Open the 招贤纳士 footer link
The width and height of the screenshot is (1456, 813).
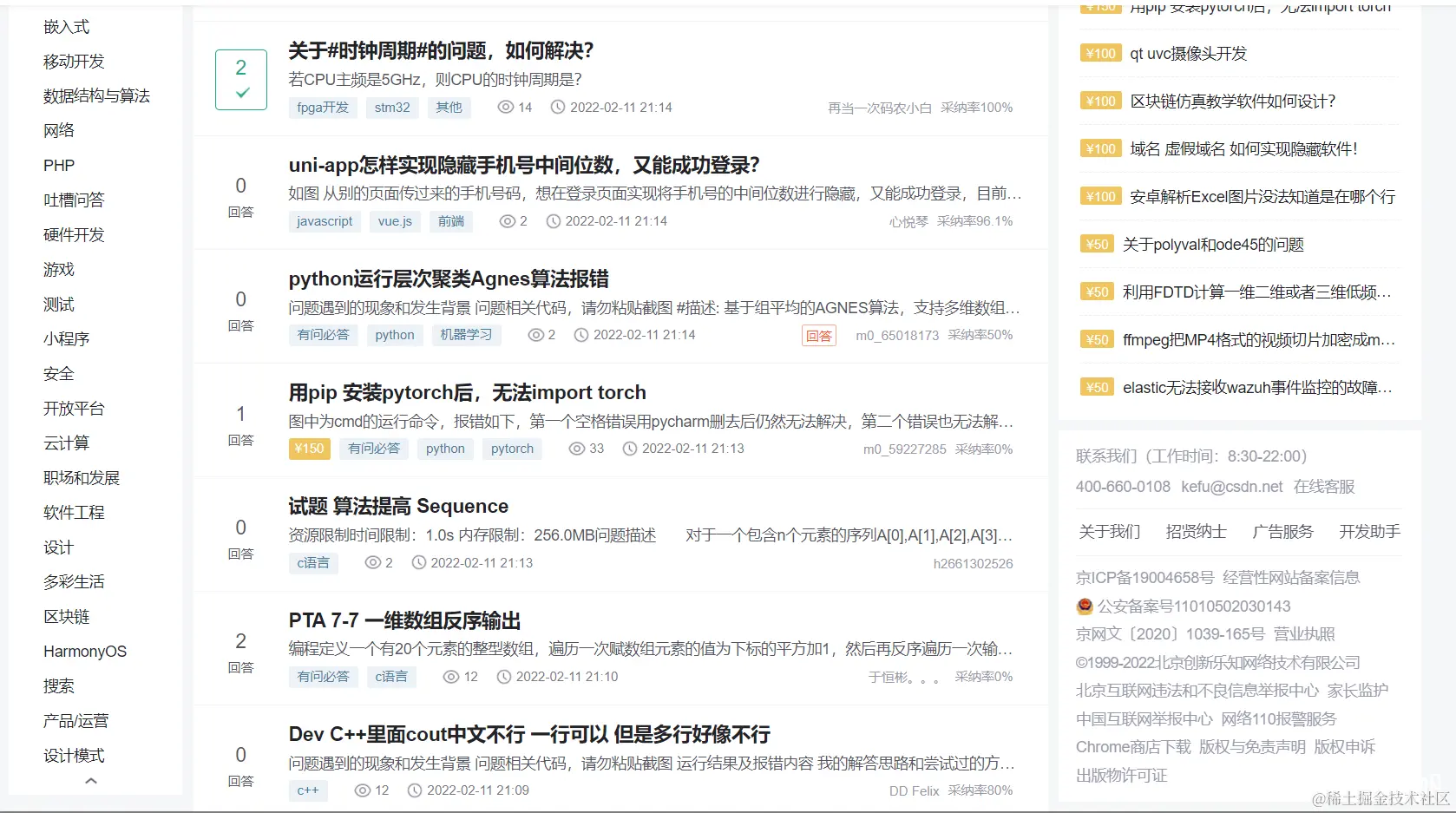(x=1196, y=531)
